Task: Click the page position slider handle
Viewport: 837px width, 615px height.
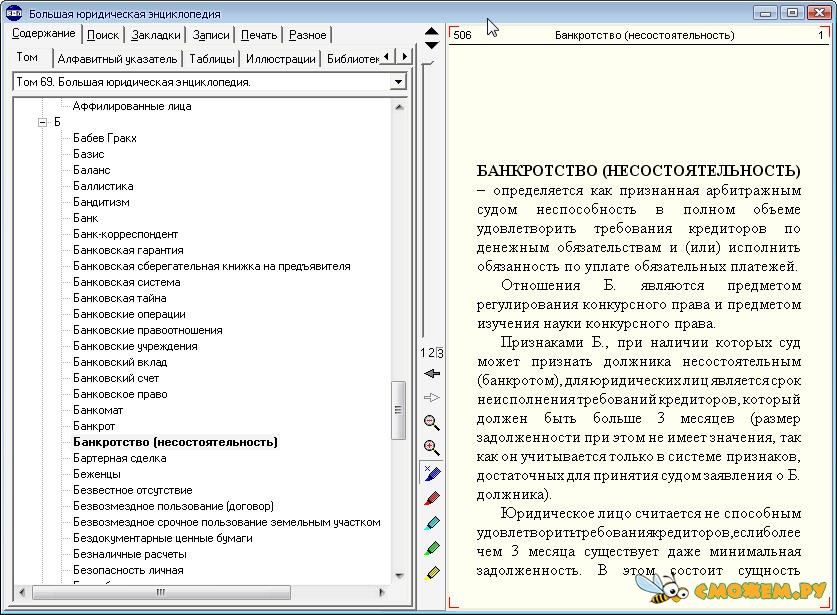Action: pos(428,65)
